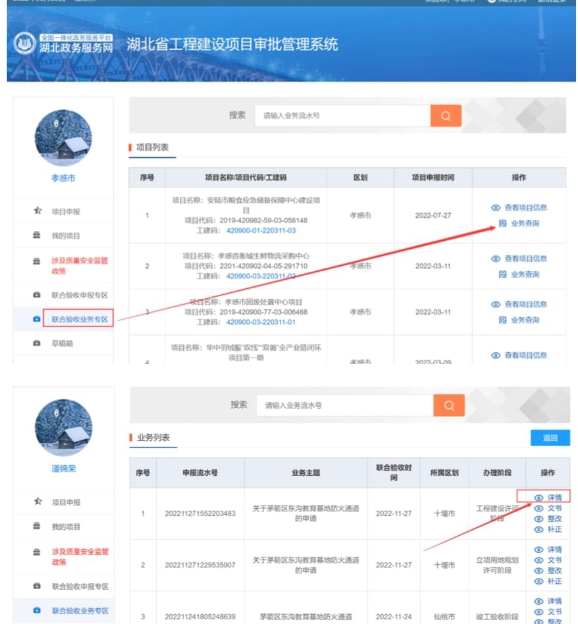The height and width of the screenshot is (624, 578).
Task: Click 业务查询 icon for 孝感市固废处置中心项目
Action: coord(503,320)
